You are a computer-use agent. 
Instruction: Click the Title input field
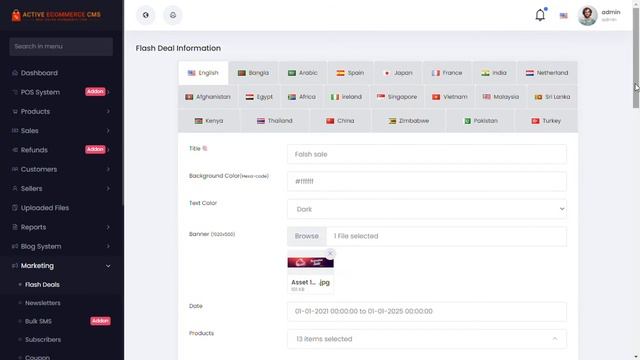pyautogui.click(x=427, y=154)
